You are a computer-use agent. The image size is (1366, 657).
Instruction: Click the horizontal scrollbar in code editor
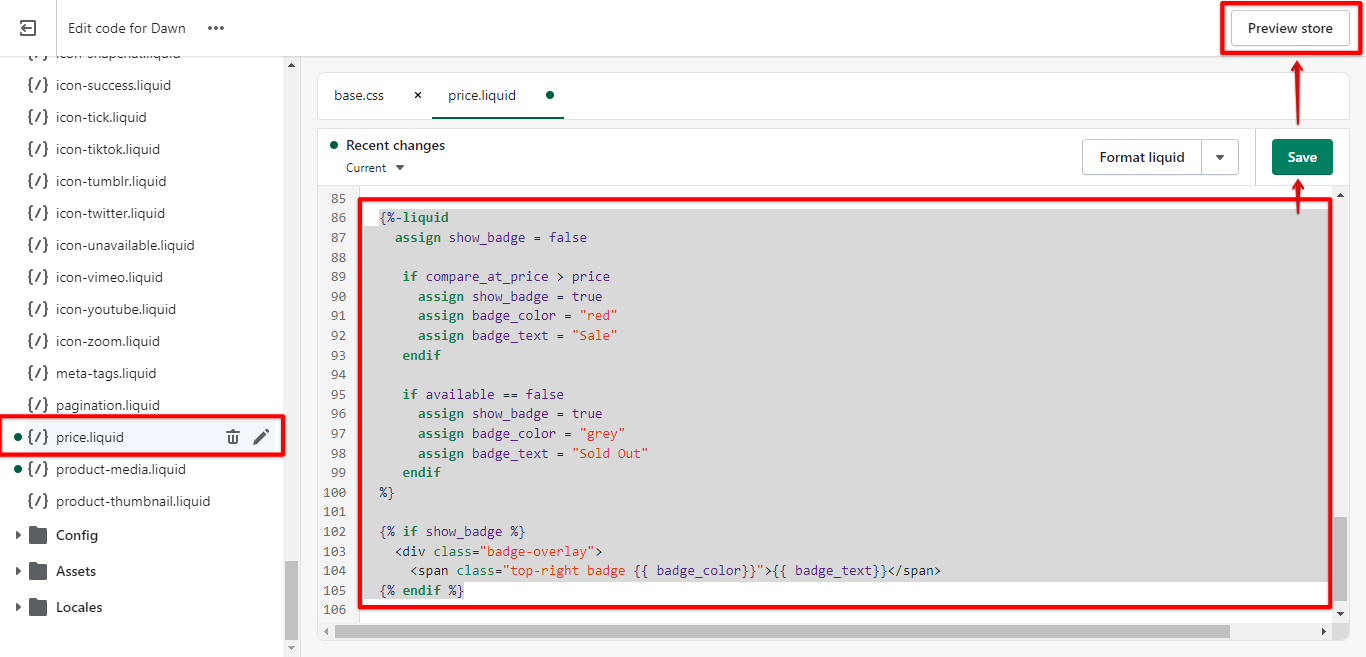[x=780, y=631]
